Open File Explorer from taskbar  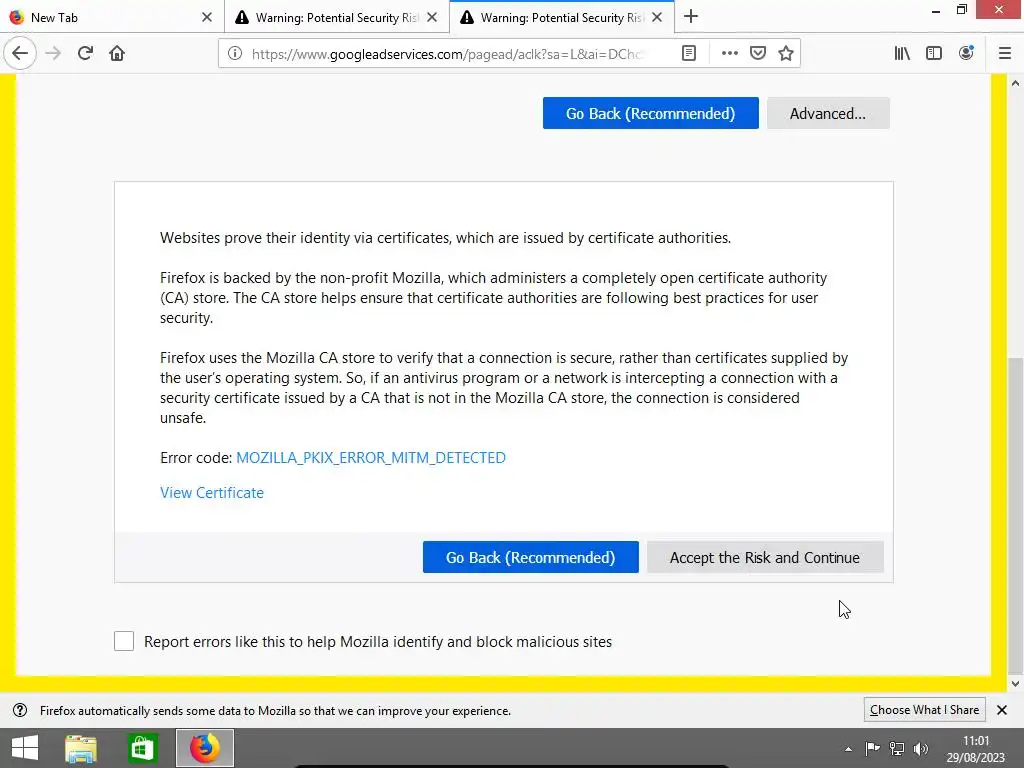tap(81, 748)
